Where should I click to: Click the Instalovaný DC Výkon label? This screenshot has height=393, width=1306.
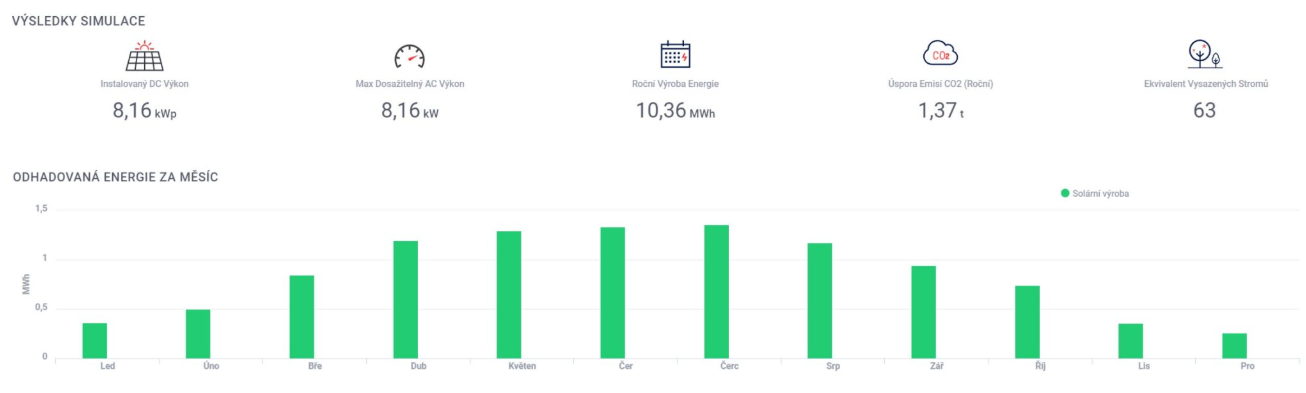145,83
